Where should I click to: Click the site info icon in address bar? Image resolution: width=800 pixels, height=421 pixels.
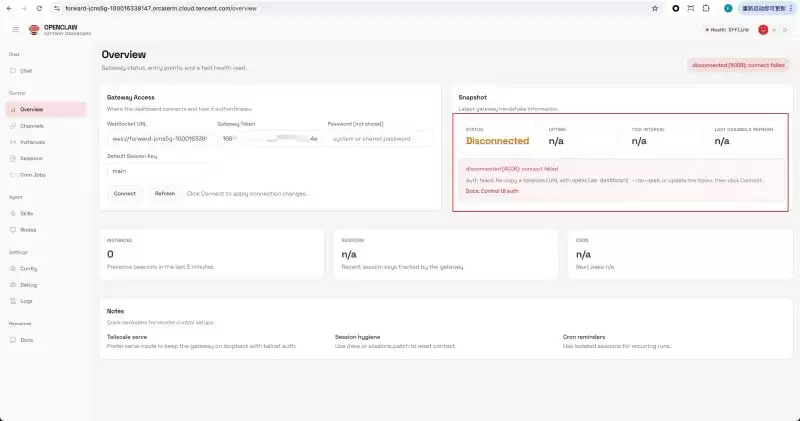point(57,9)
